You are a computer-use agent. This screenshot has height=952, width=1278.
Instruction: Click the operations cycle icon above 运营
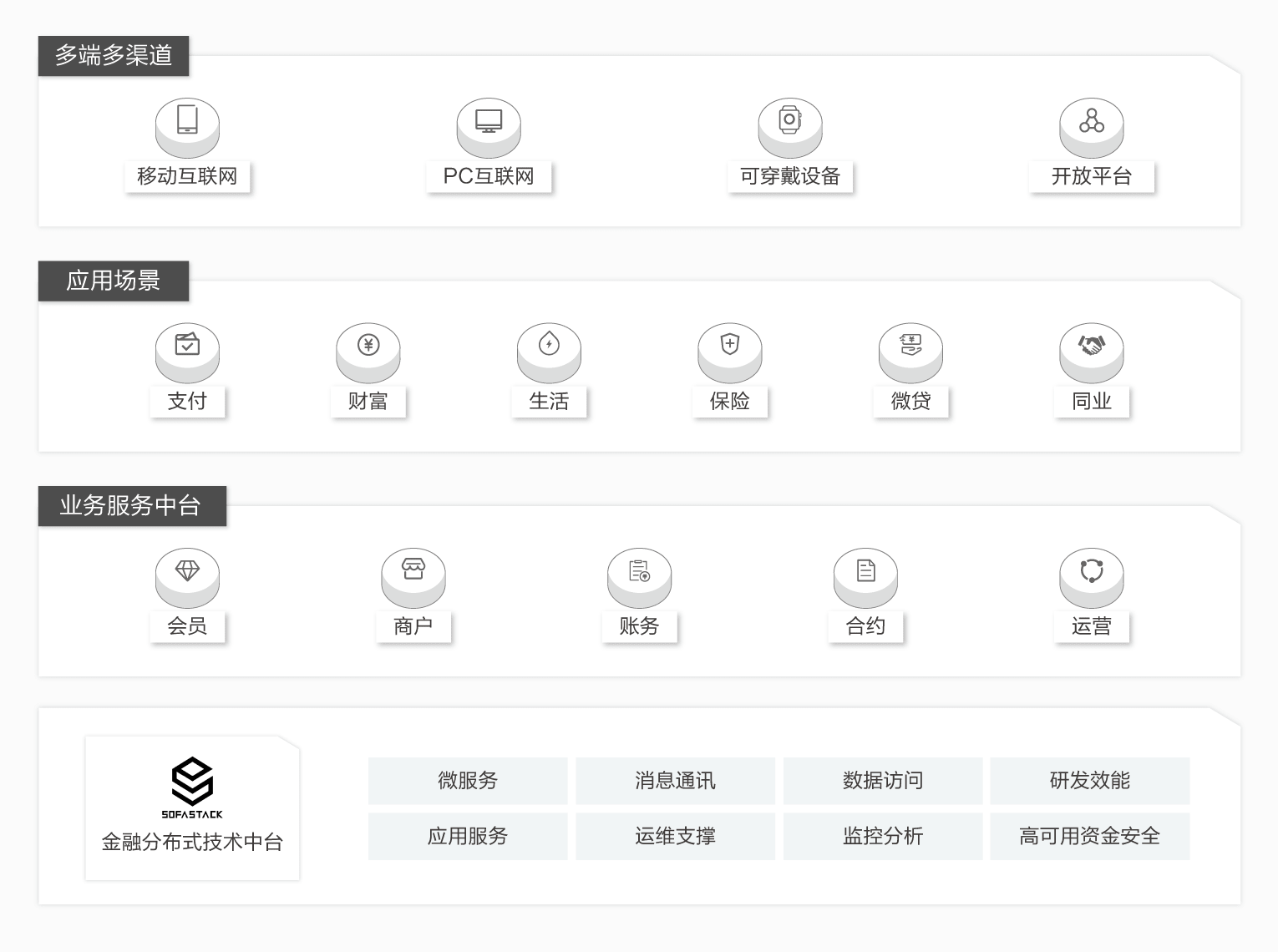click(1091, 570)
